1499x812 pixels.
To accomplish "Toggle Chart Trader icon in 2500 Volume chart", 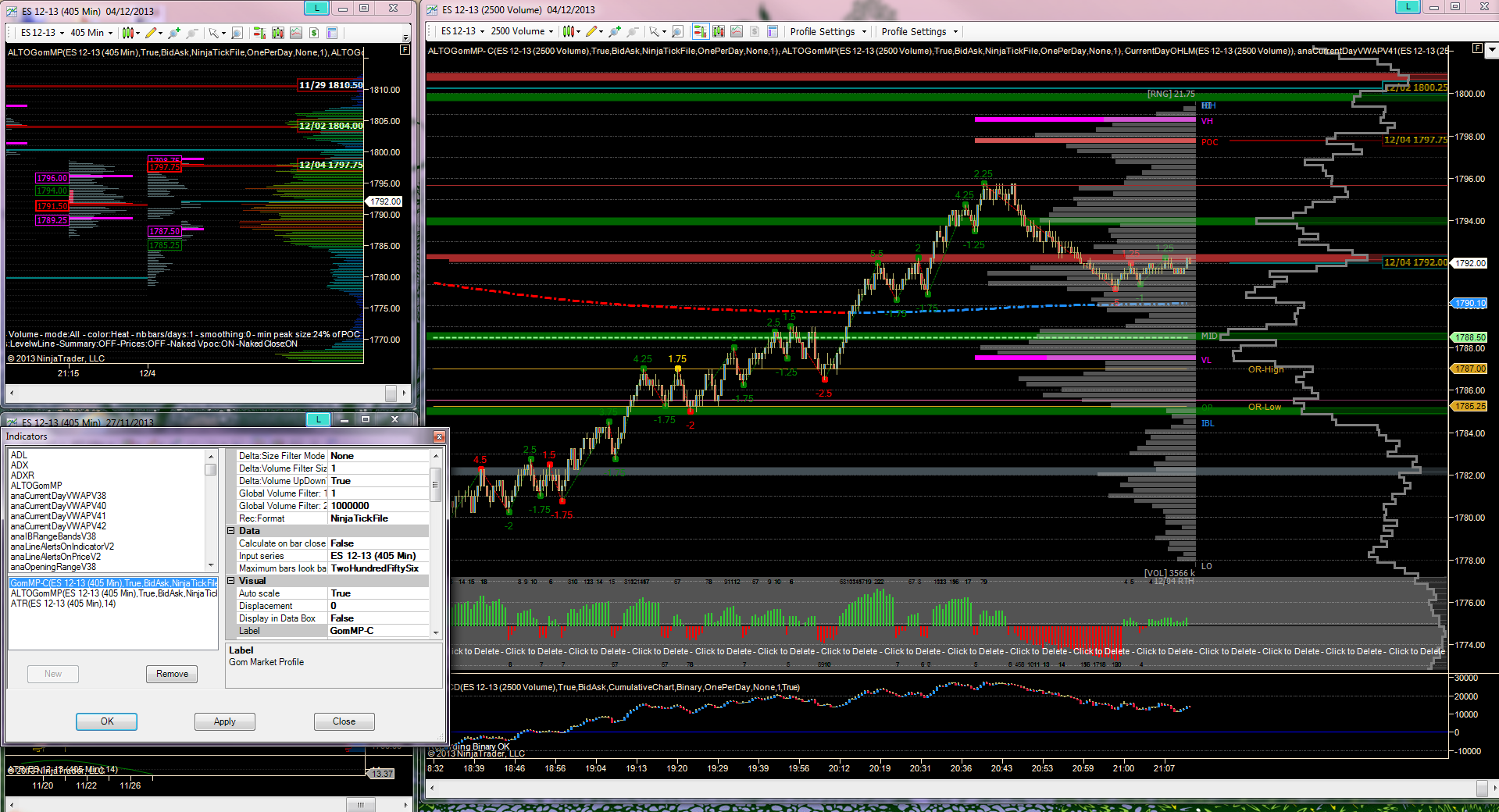I will [700, 31].
